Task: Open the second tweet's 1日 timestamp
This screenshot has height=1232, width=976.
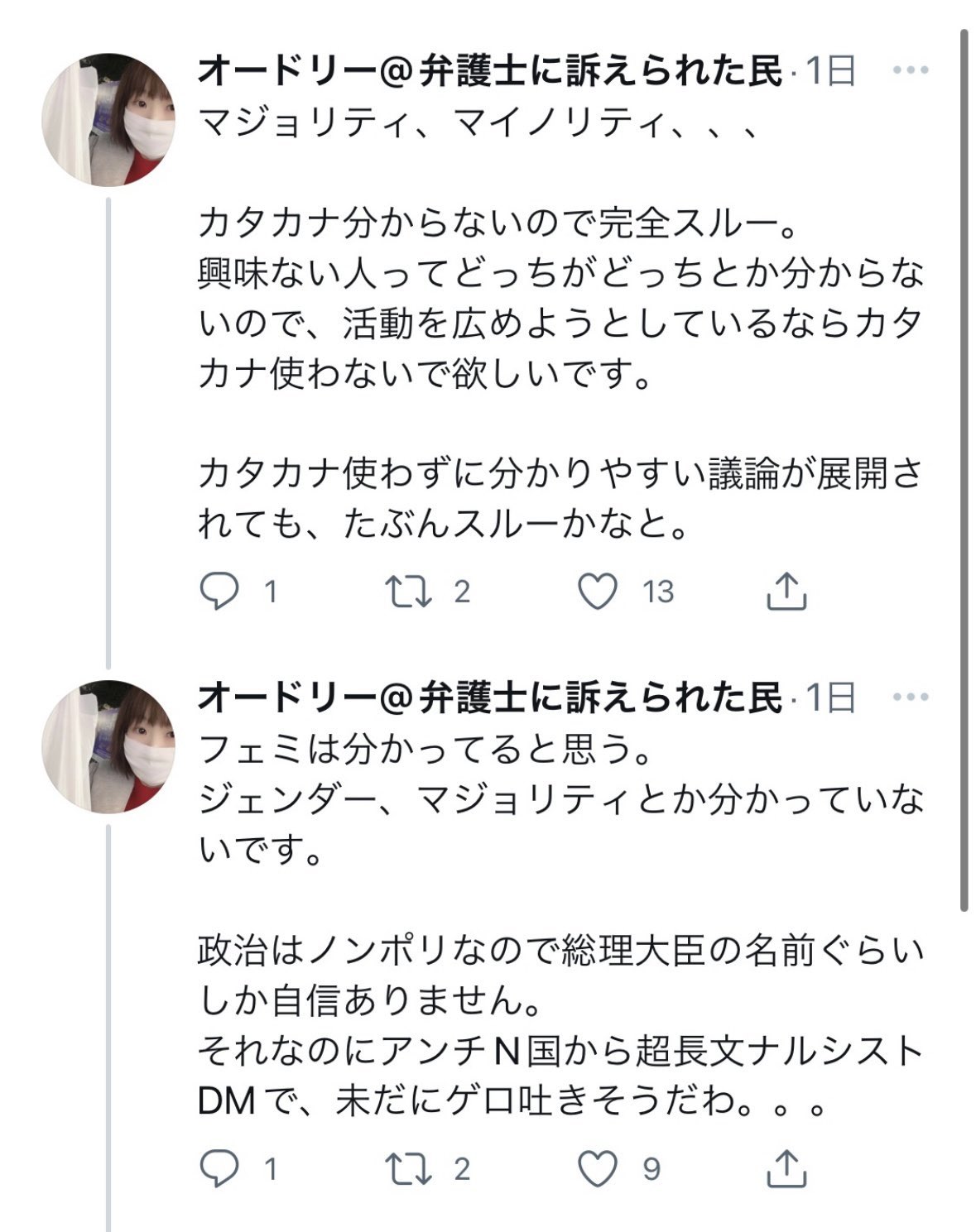Action: tap(830, 698)
